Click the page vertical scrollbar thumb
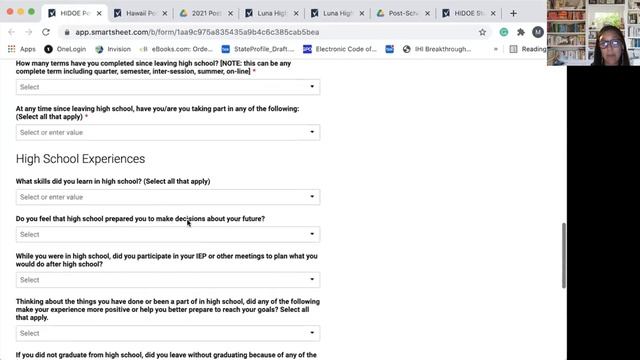The image size is (640, 360). [x=564, y=256]
